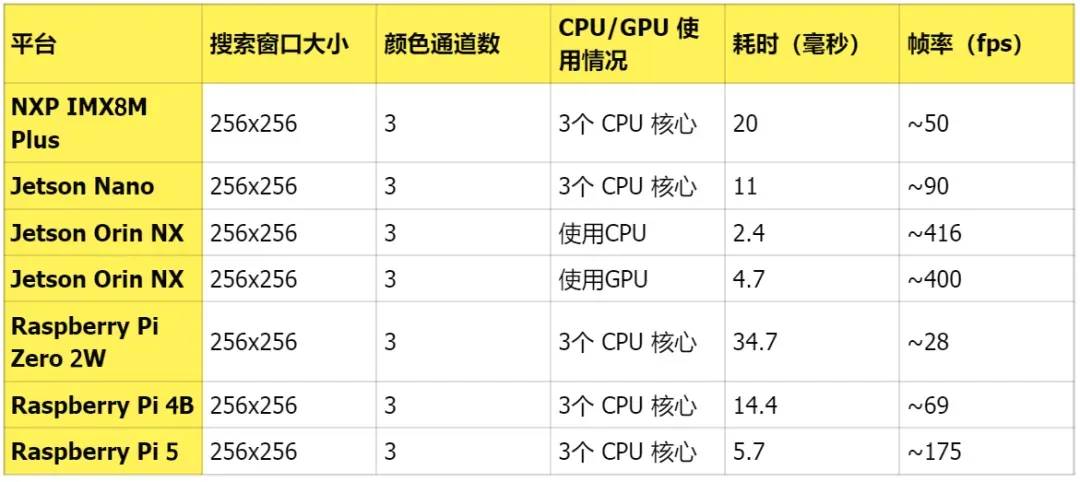Select the 使用GPU cell

pyautogui.click(x=637, y=279)
